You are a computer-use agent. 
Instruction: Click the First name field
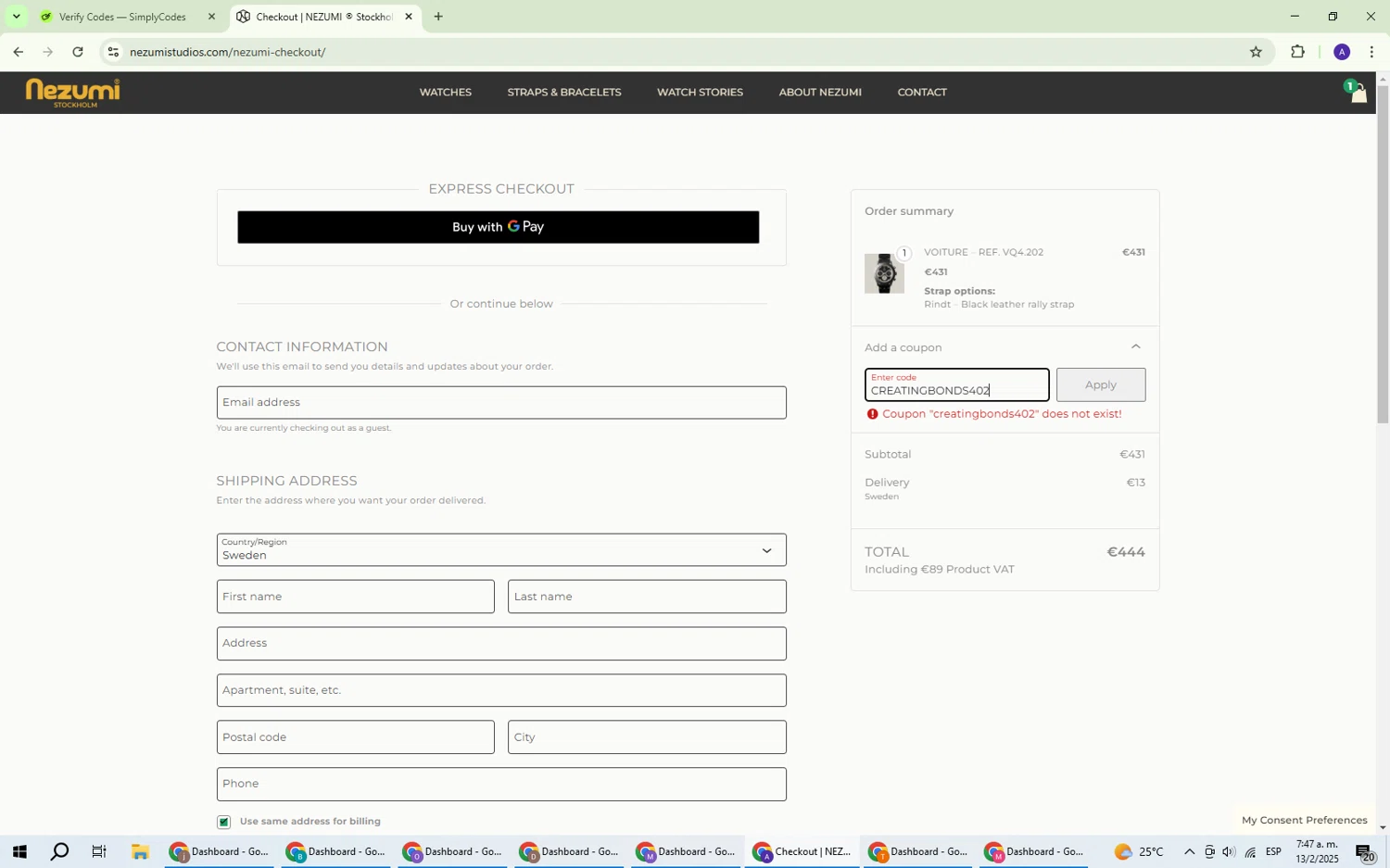[355, 597]
